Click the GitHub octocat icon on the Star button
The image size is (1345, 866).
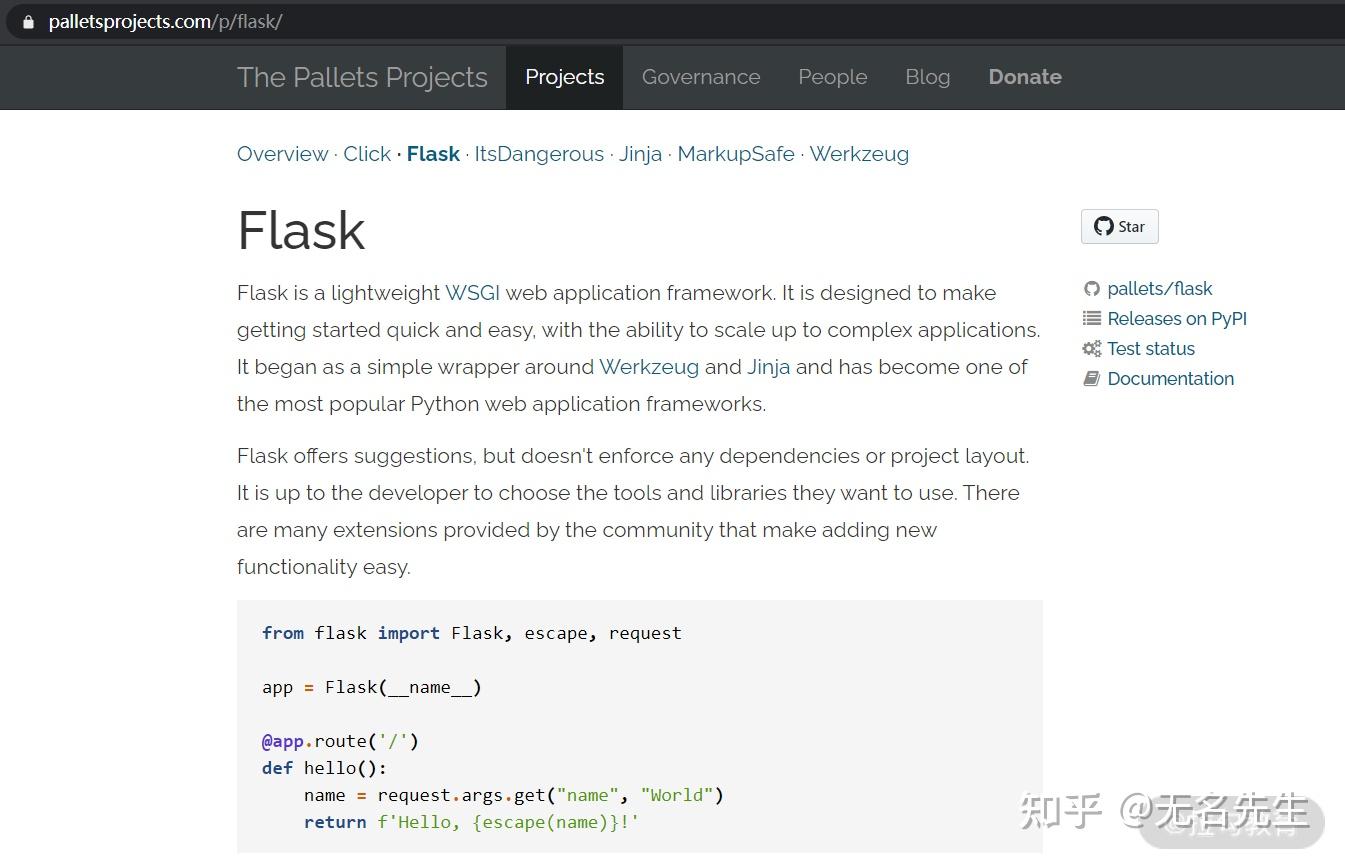[1103, 226]
